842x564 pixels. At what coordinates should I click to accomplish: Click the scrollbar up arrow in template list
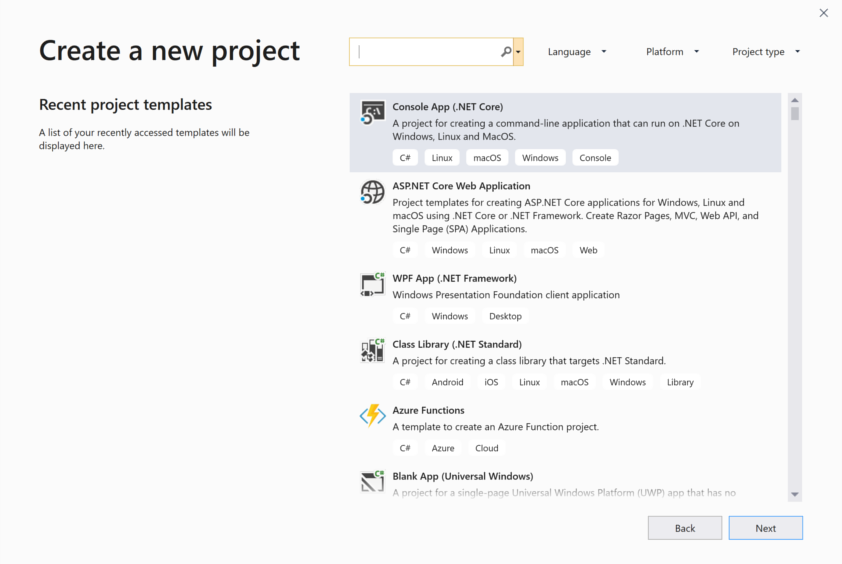(x=795, y=100)
